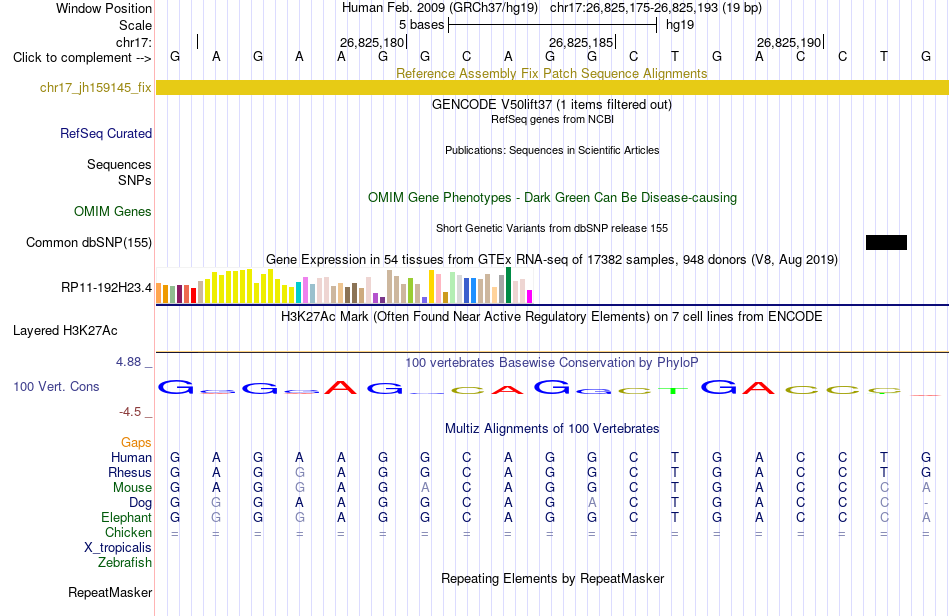Select the Dog alignment row label
The image size is (950, 616).
(140, 503)
